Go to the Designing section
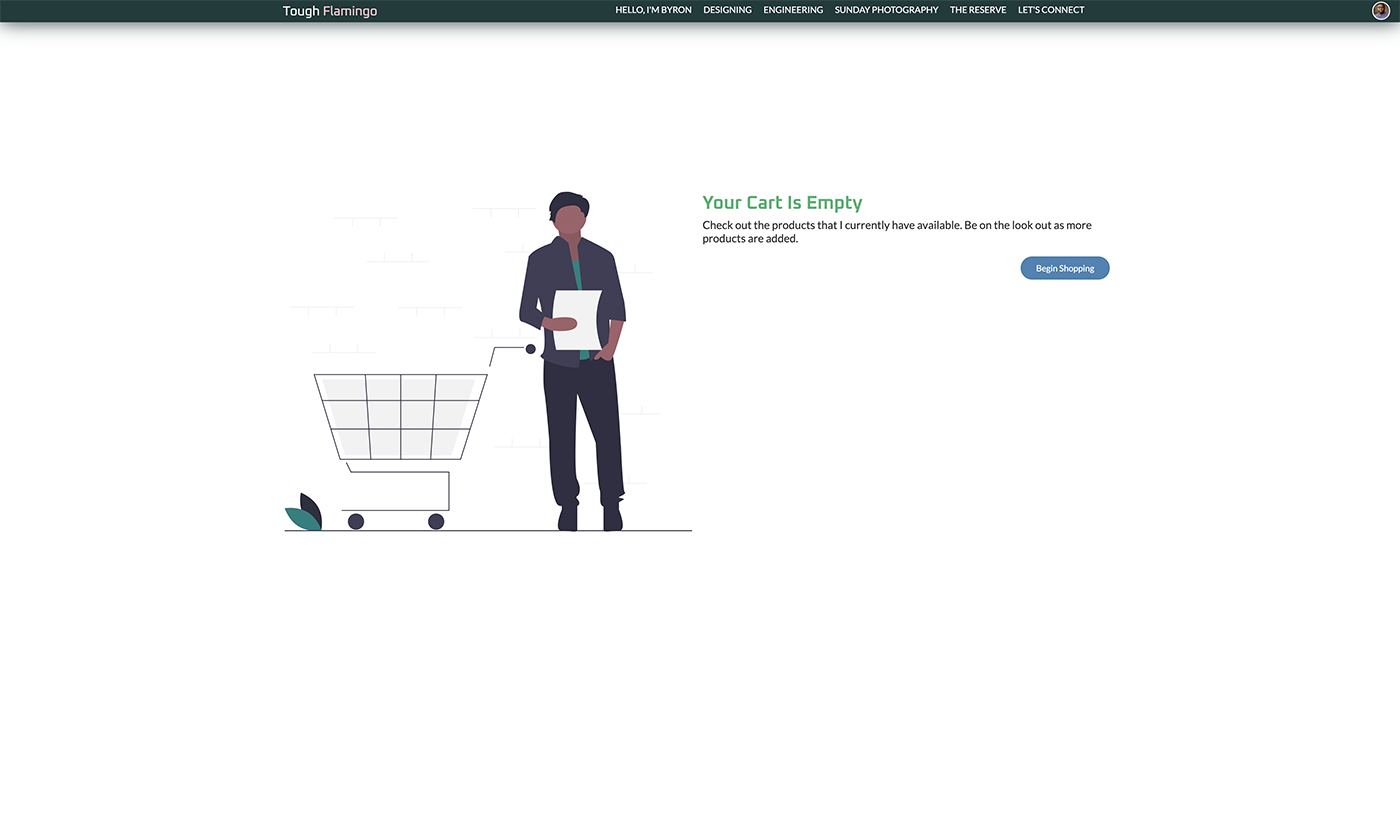The image size is (1400, 815). (x=727, y=10)
